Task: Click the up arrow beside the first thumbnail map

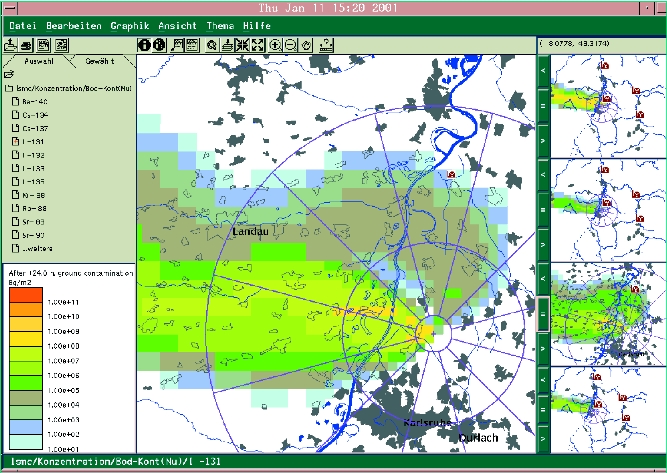Action: click(x=543, y=71)
